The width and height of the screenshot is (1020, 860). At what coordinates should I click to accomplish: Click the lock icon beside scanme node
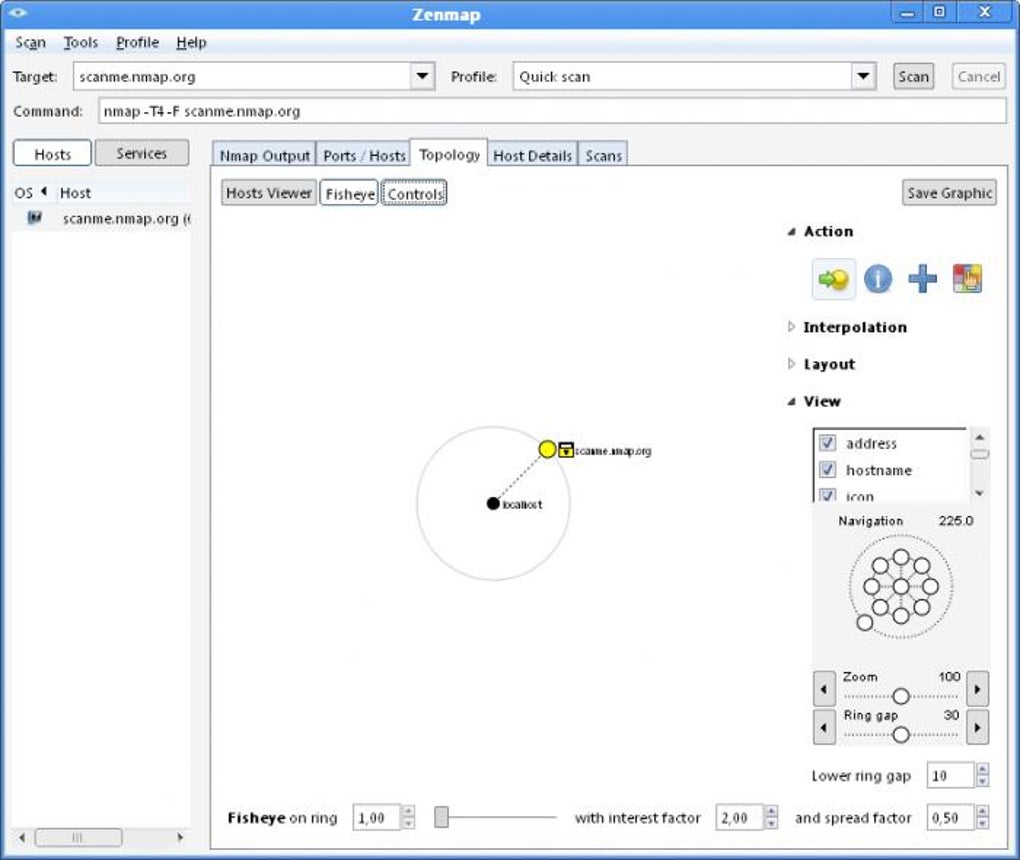[566, 450]
